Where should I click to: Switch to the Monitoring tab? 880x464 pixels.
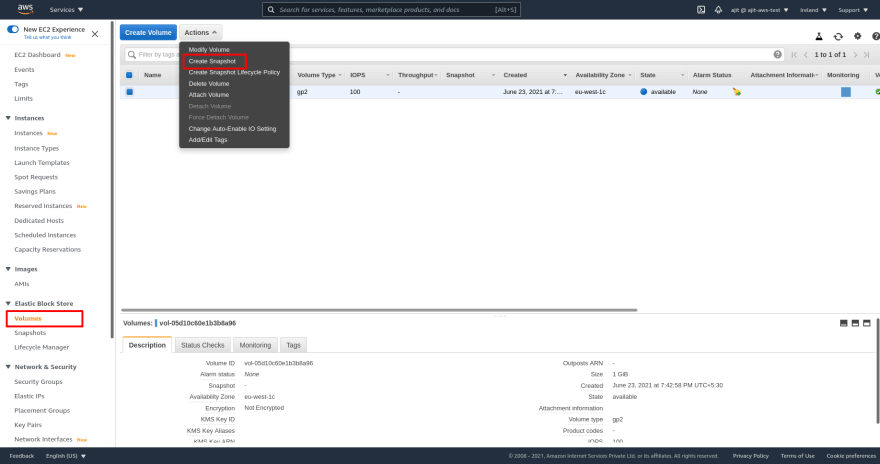255,345
